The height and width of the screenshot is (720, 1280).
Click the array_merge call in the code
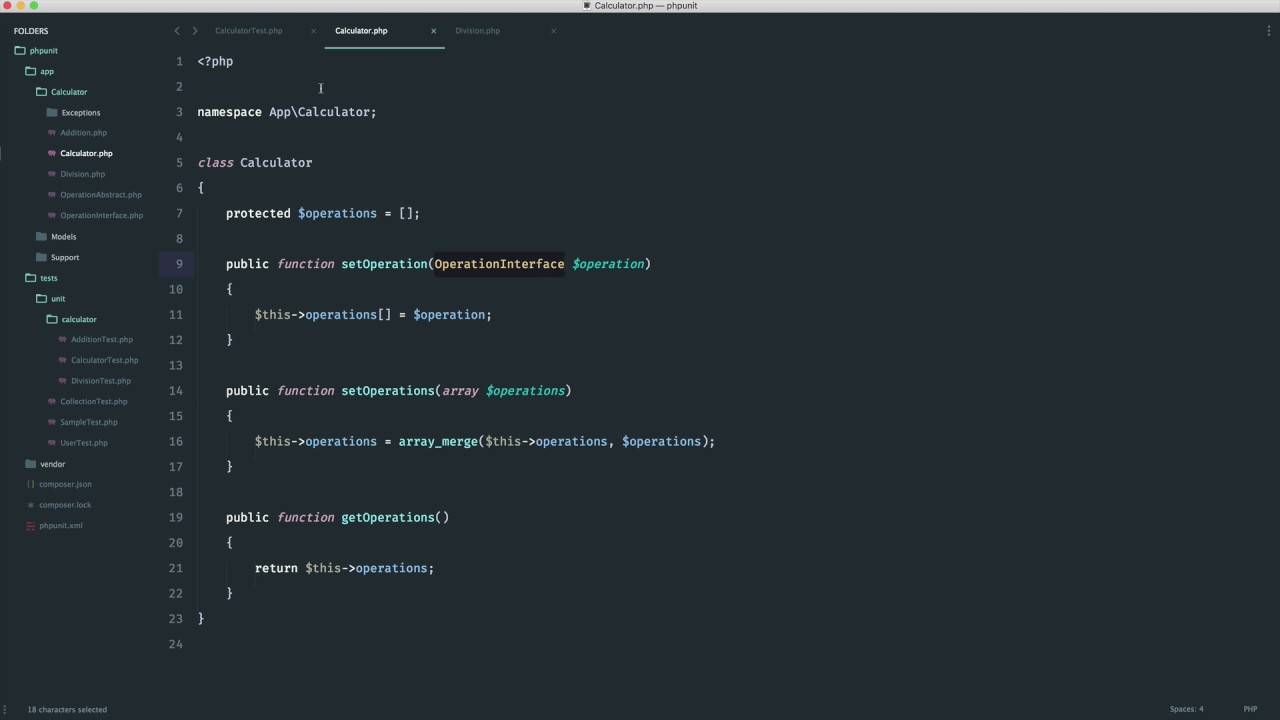click(x=438, y=441)
